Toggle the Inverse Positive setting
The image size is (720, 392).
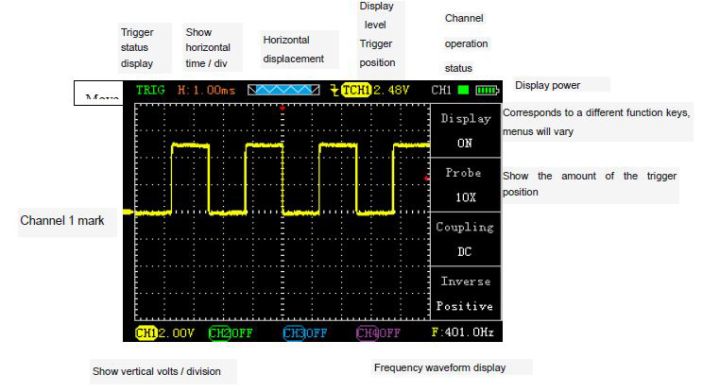click(465, 294)
